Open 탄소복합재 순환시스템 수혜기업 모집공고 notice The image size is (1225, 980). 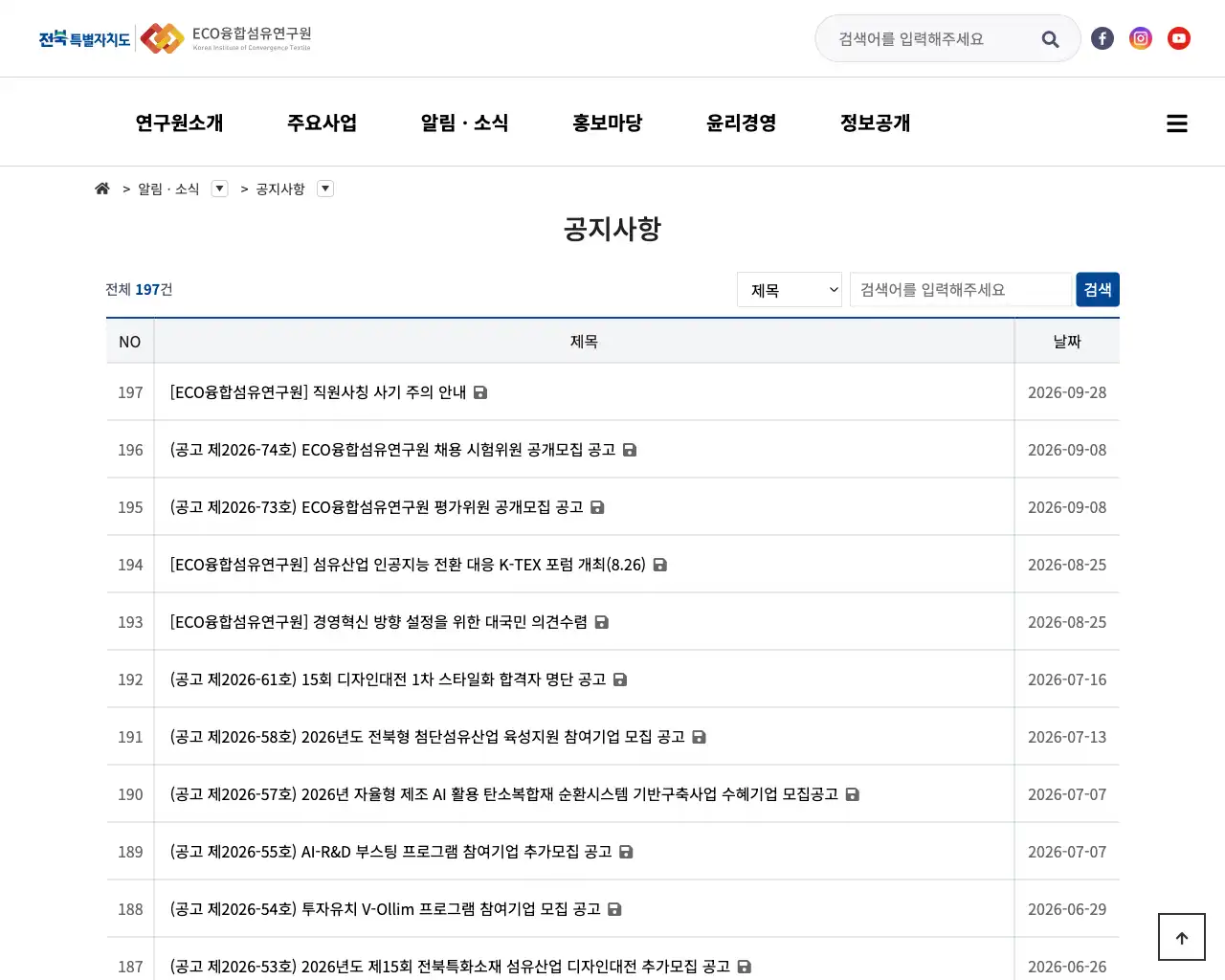503,794
